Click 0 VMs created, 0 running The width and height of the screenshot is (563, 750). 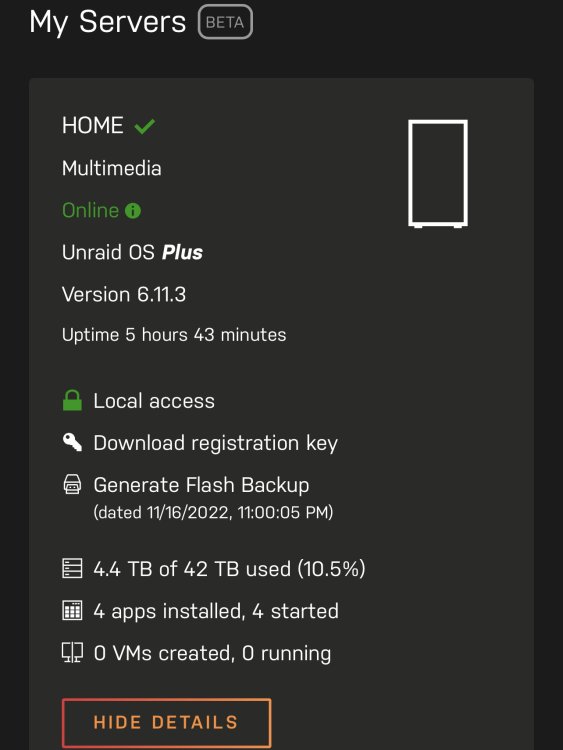click(212, 653)
